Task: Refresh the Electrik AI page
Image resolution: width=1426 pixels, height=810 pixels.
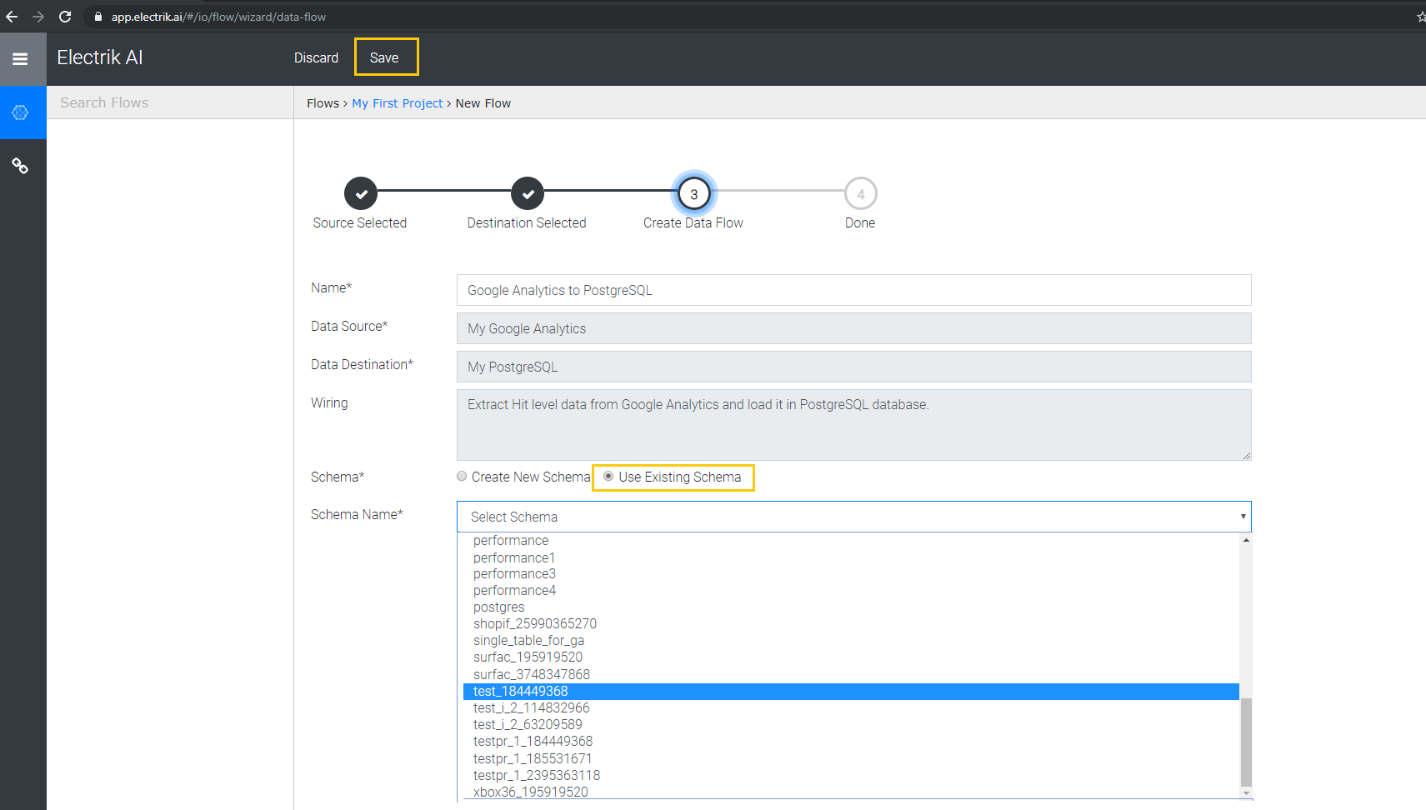Action: 64,16
